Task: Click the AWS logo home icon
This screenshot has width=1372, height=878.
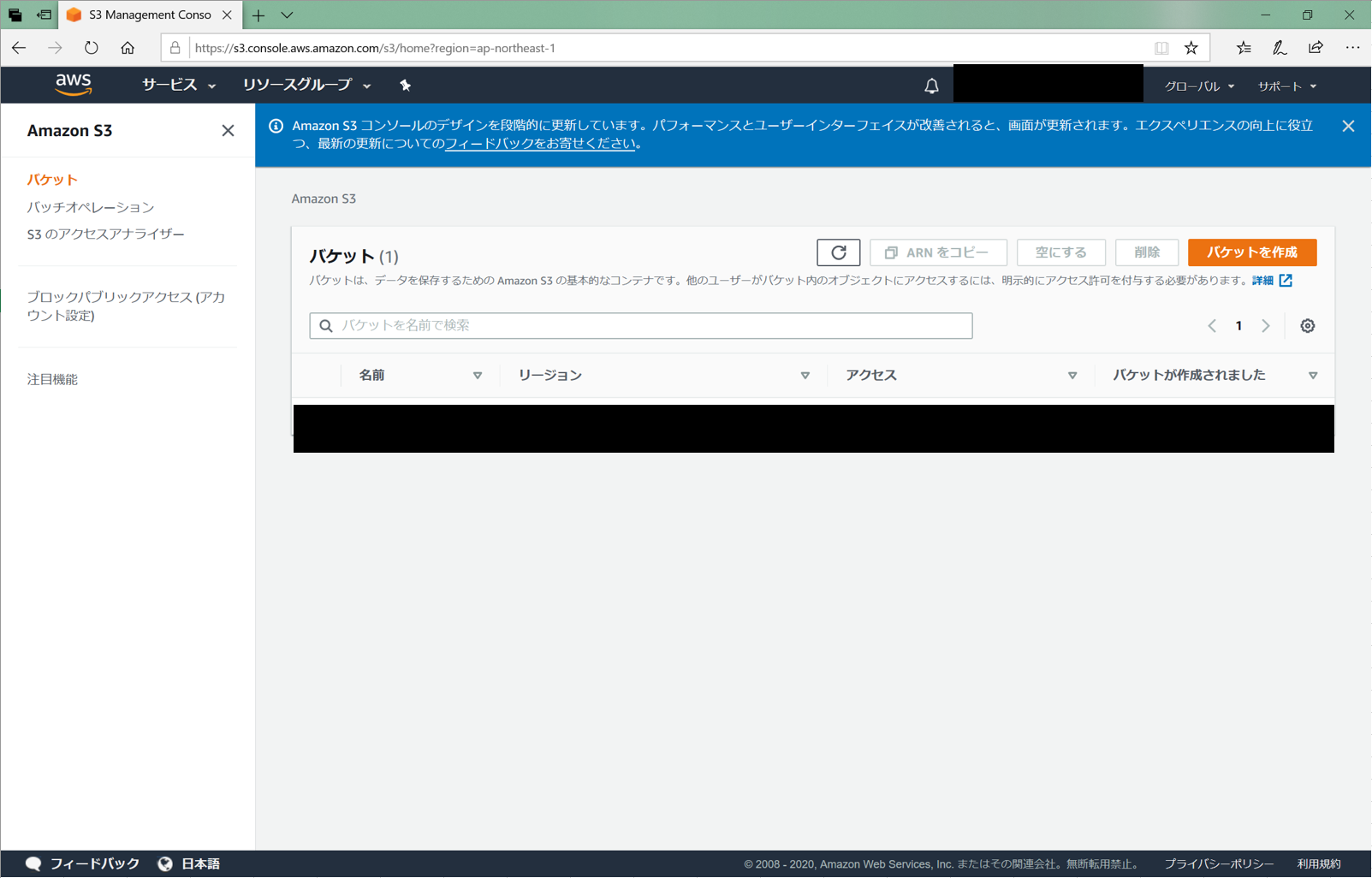Action: coord(74,84)
